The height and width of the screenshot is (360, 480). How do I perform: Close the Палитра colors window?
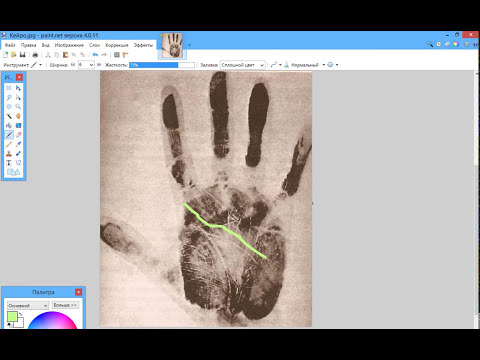click(78, 292)
